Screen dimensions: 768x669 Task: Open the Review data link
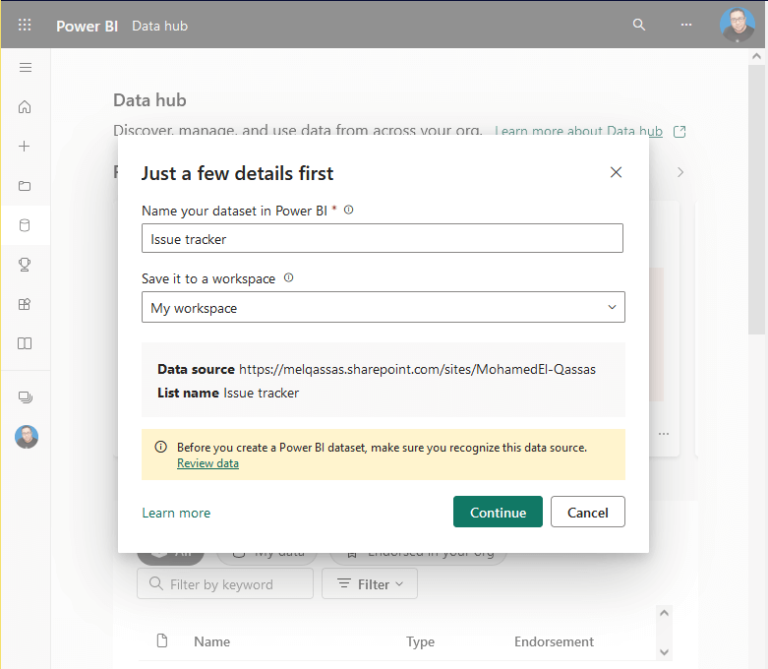tap(208, 464)
